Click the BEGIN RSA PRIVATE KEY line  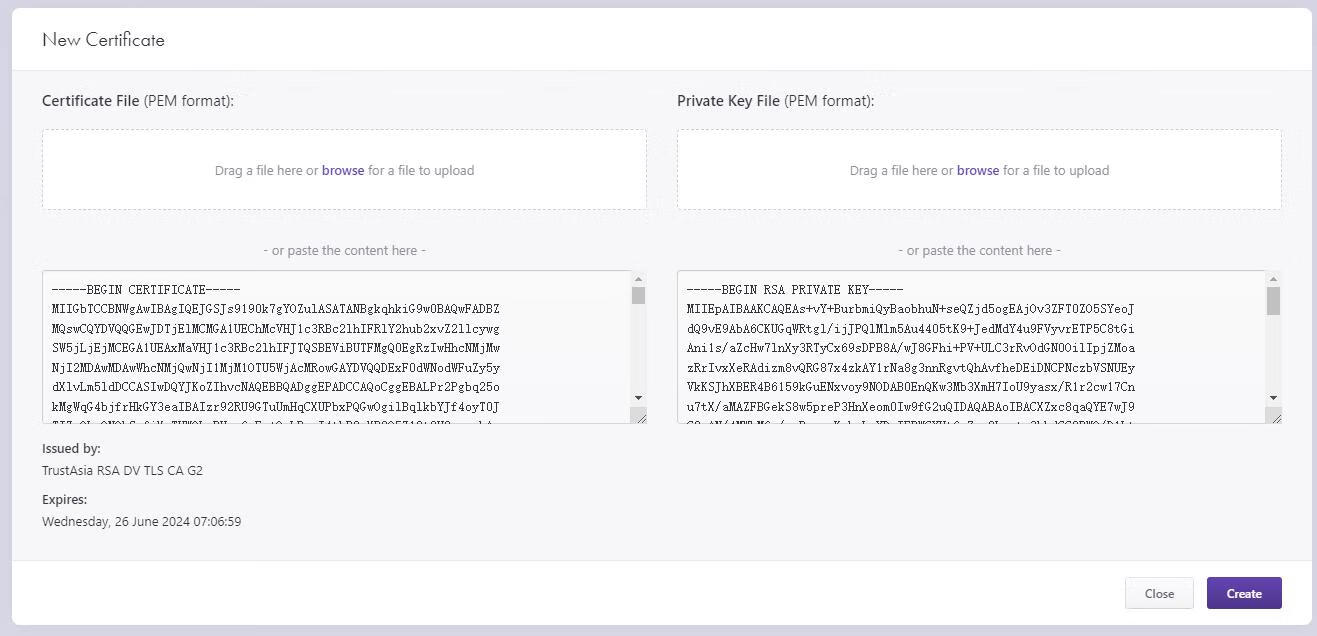(795, 290)
